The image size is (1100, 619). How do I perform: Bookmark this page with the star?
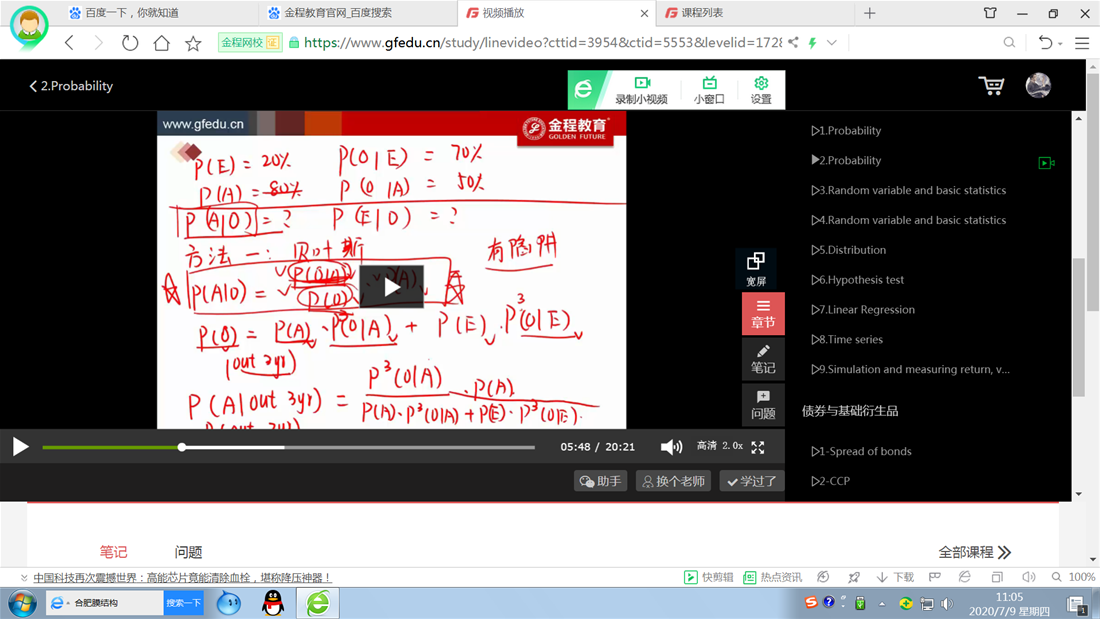(x=193, y=43)
